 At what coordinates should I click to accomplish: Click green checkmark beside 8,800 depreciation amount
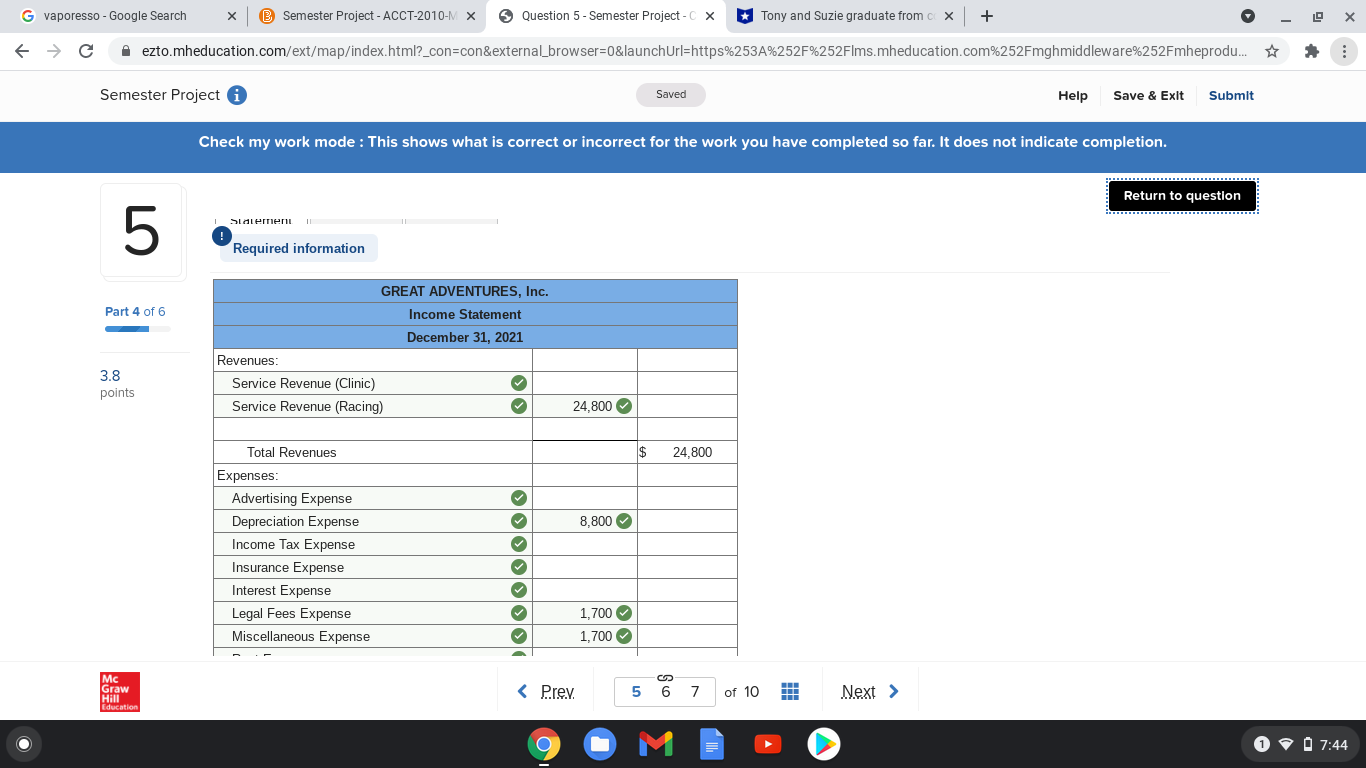624,521
